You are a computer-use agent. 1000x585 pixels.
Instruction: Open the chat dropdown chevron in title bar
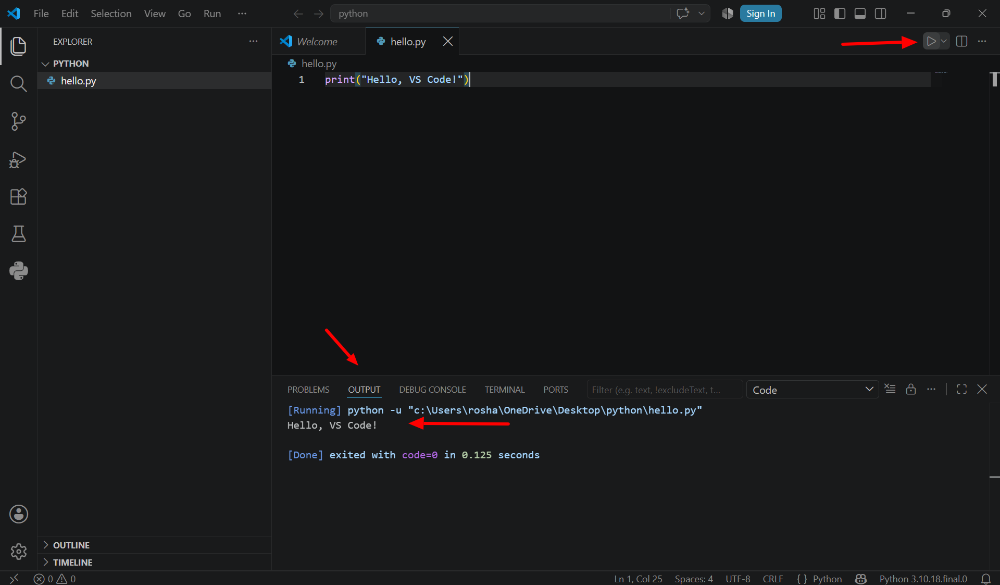coord(702,13)
